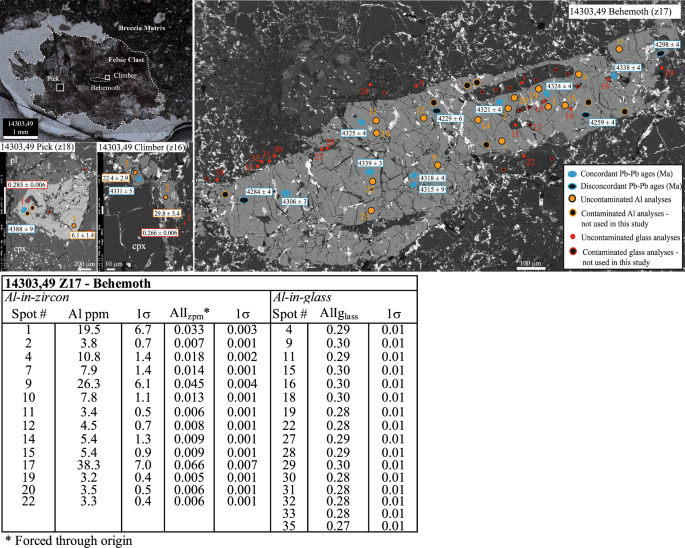Click the '14303,49 Z17 - Behemoth' table title
This screenshot has height=548, width=685.
pyautogui.click(x=78, y=283)
